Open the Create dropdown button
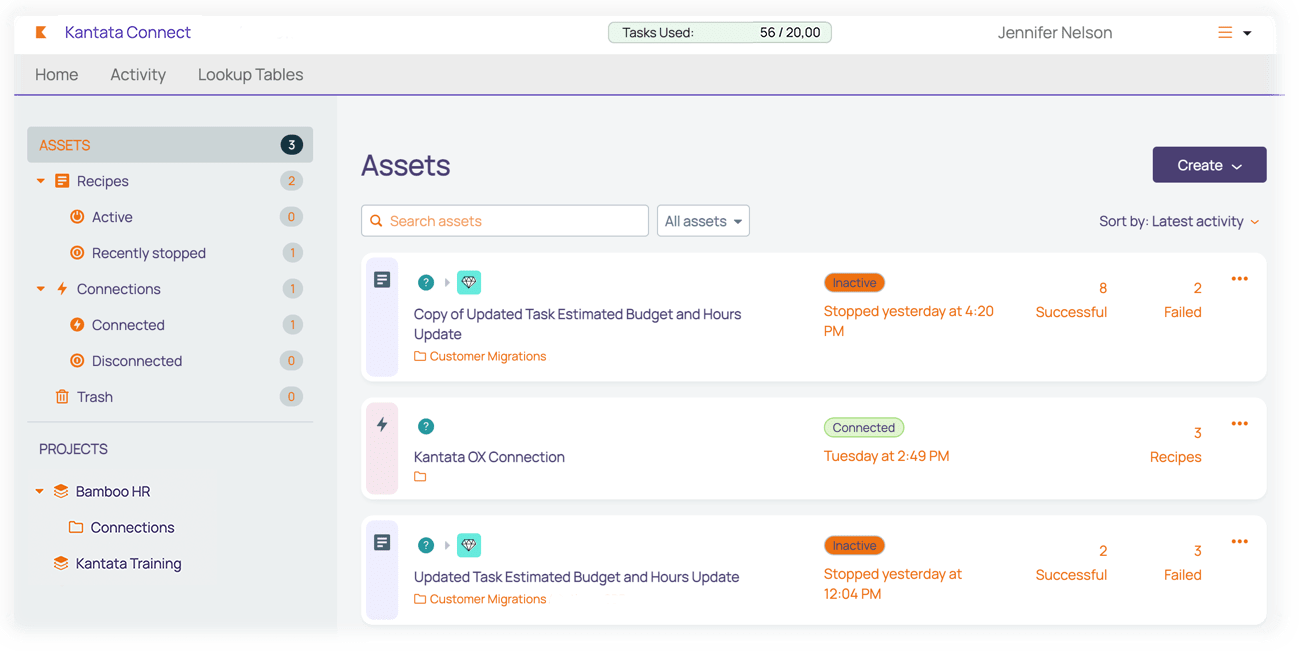Image resolution: width=1299 pixels, height=651 pixels. [1209, 165]
